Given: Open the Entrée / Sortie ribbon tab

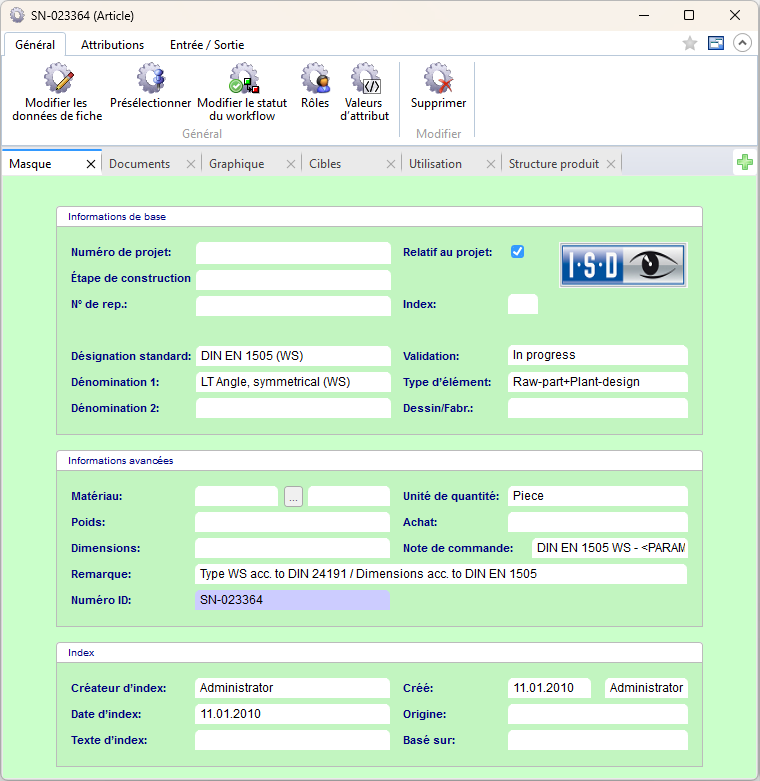Looking at the screenshot, I should 207,45.
